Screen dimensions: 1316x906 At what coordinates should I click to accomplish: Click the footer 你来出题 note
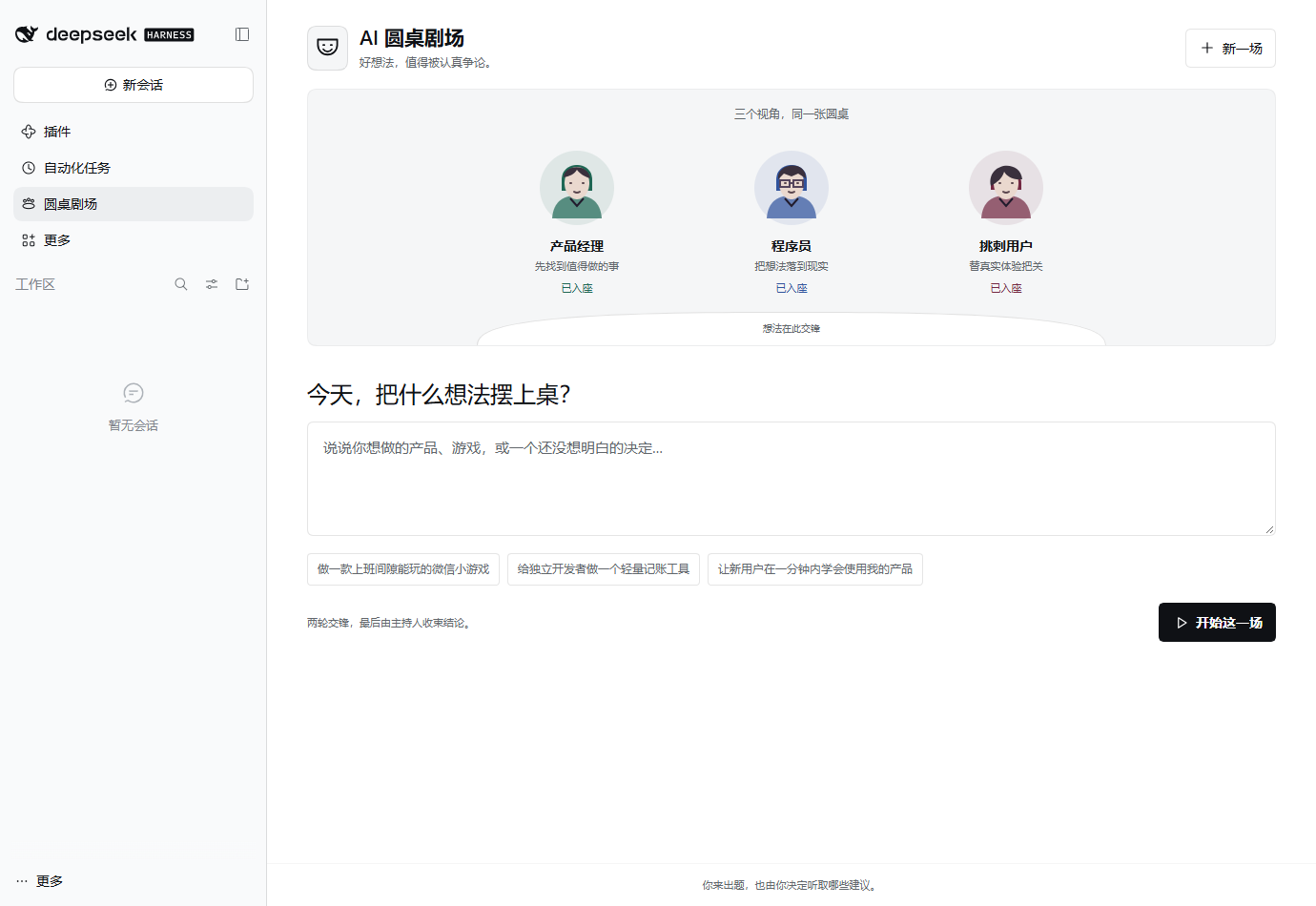[792, 885]
